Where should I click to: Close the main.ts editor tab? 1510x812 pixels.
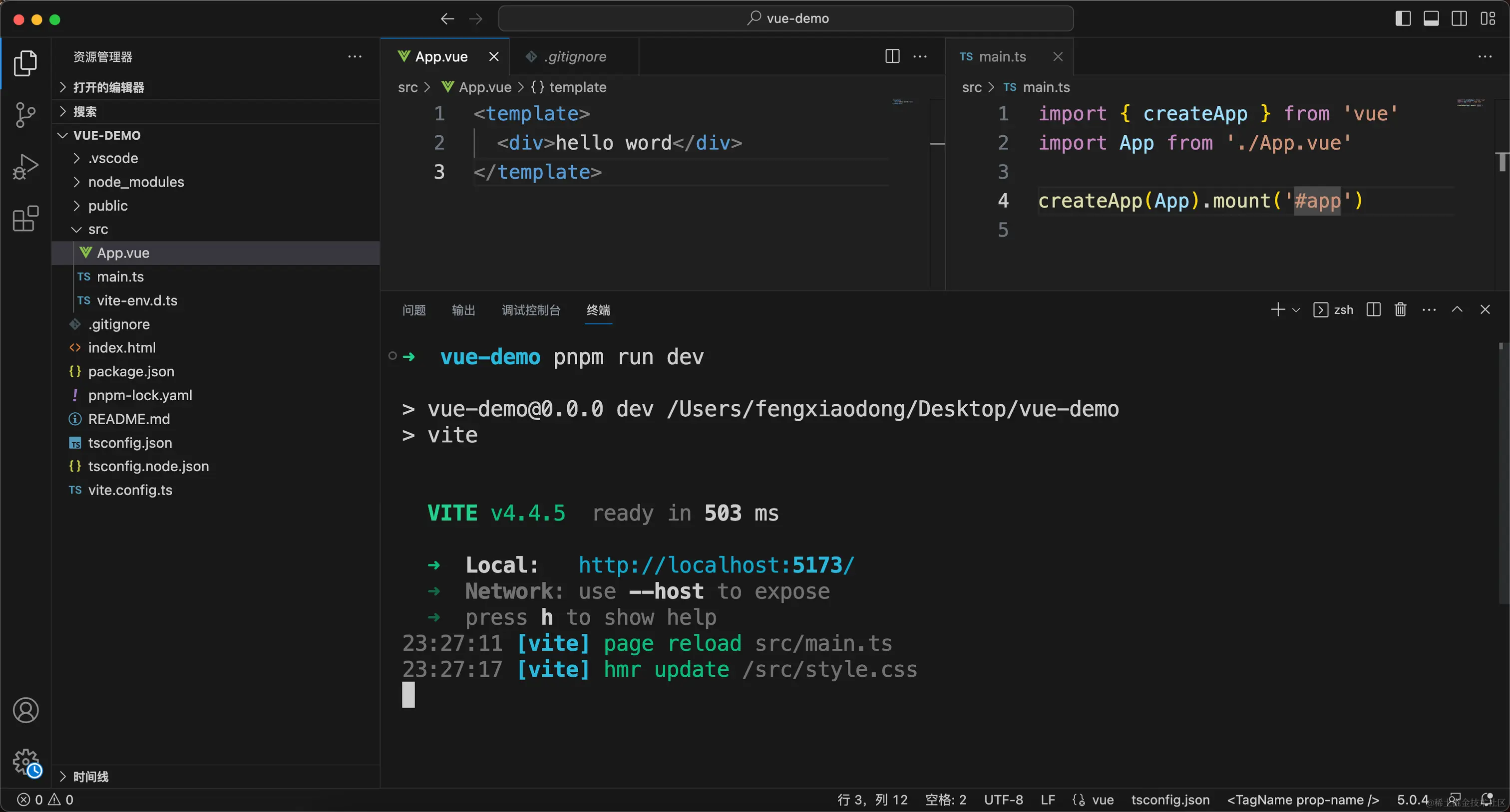pos(1058,56)
